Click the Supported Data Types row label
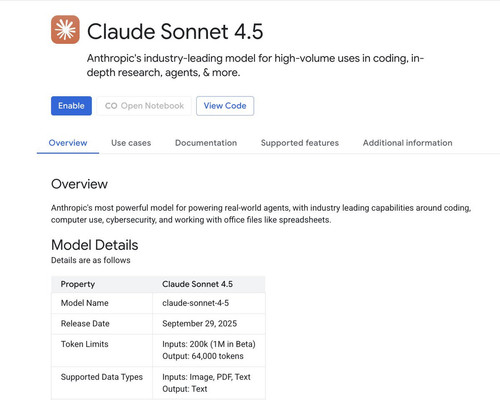500x416 pixels. (102, 377)
